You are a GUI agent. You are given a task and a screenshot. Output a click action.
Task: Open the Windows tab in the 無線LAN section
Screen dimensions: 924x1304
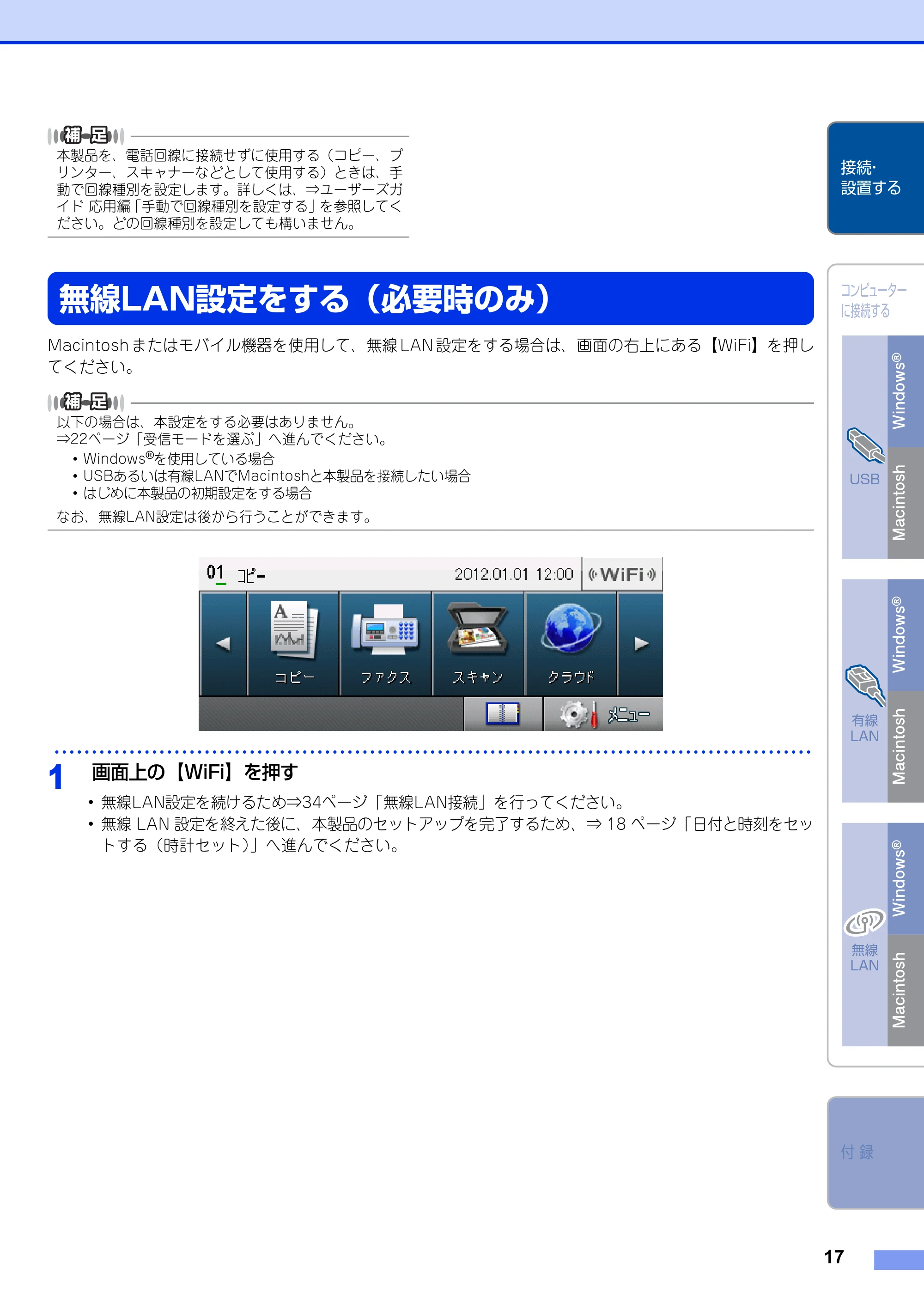click(905, 878)
